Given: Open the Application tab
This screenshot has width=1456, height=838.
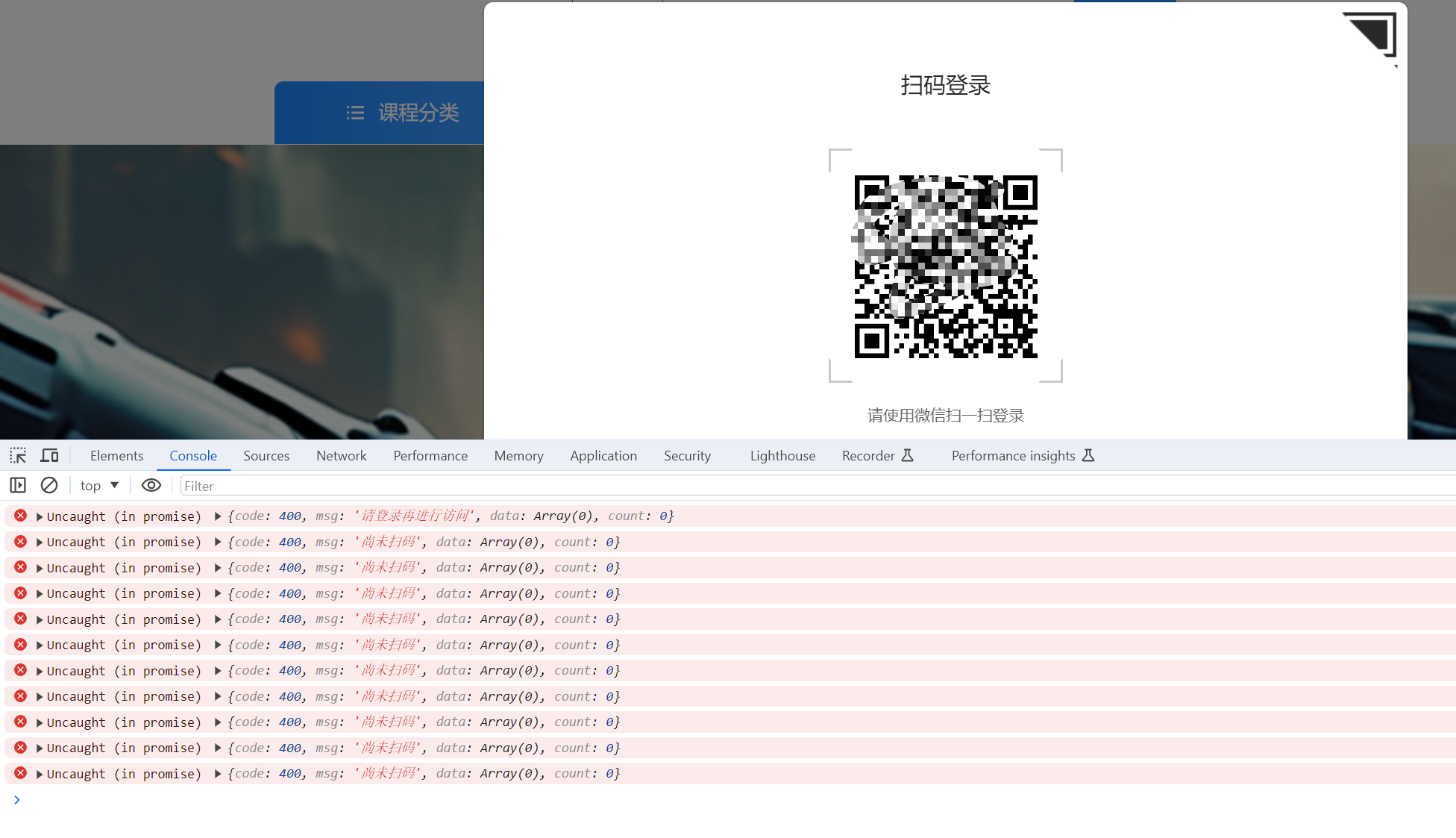Looking at the screenshot, I should point(603,455).
